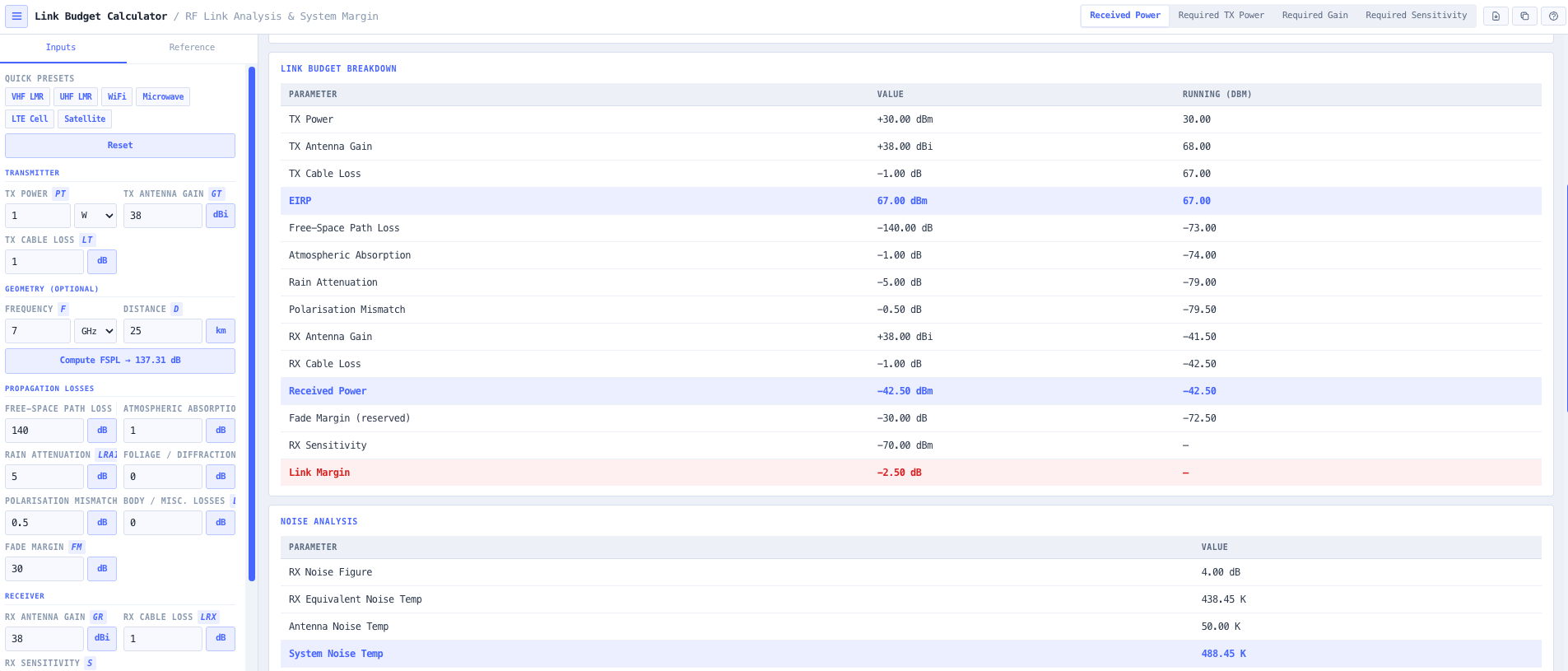The image size is (1568, 671).
Task: Switch to Required Sensitivity mode
Action: tap(1416, 16)
